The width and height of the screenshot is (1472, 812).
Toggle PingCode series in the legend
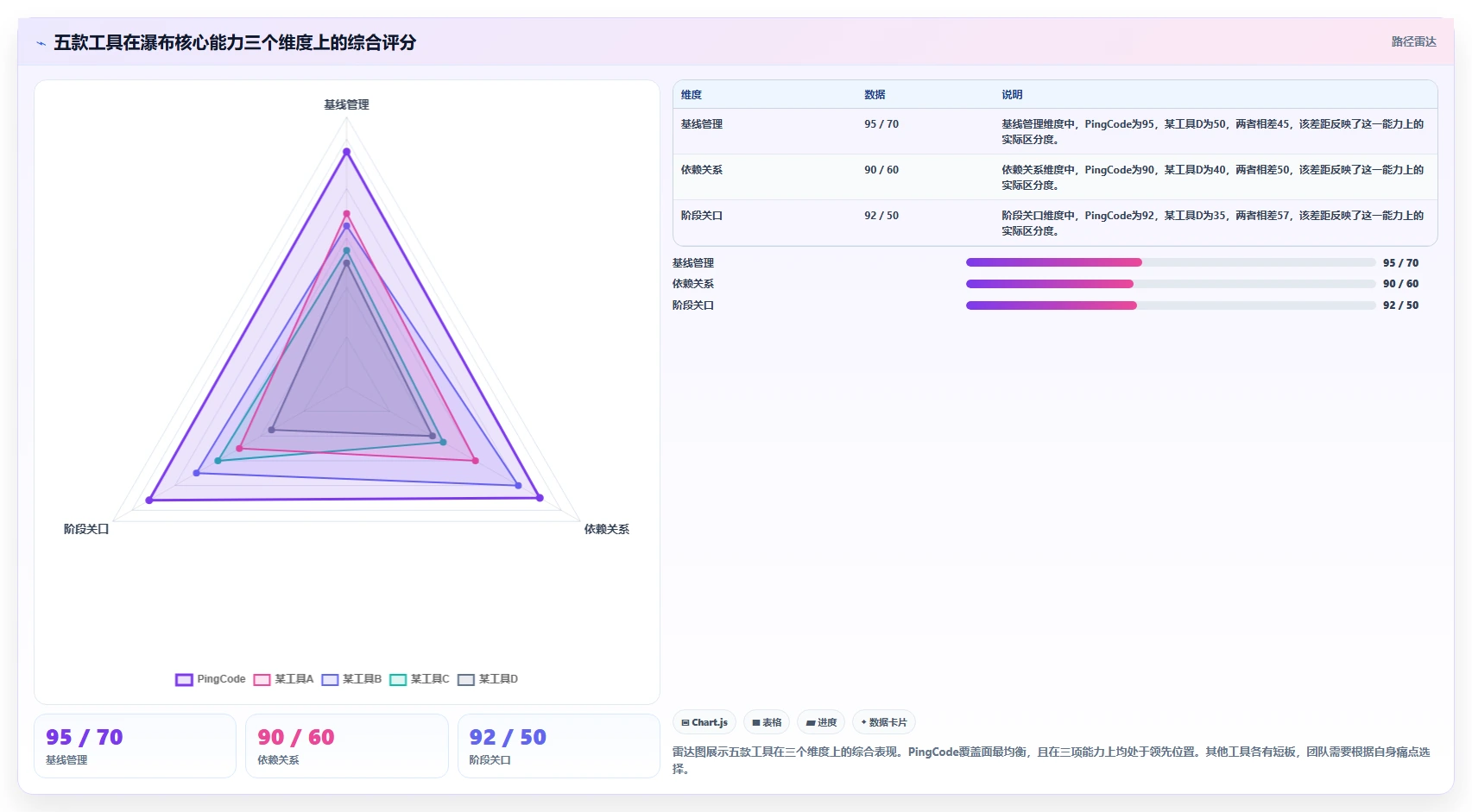coord(211,679)
